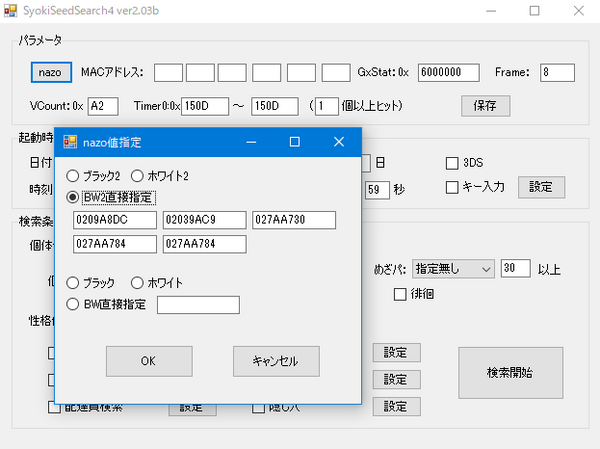Viewport: 600px width, 449px height.
Task: Click the sixth MAC address field
Action: click(336, 73)
